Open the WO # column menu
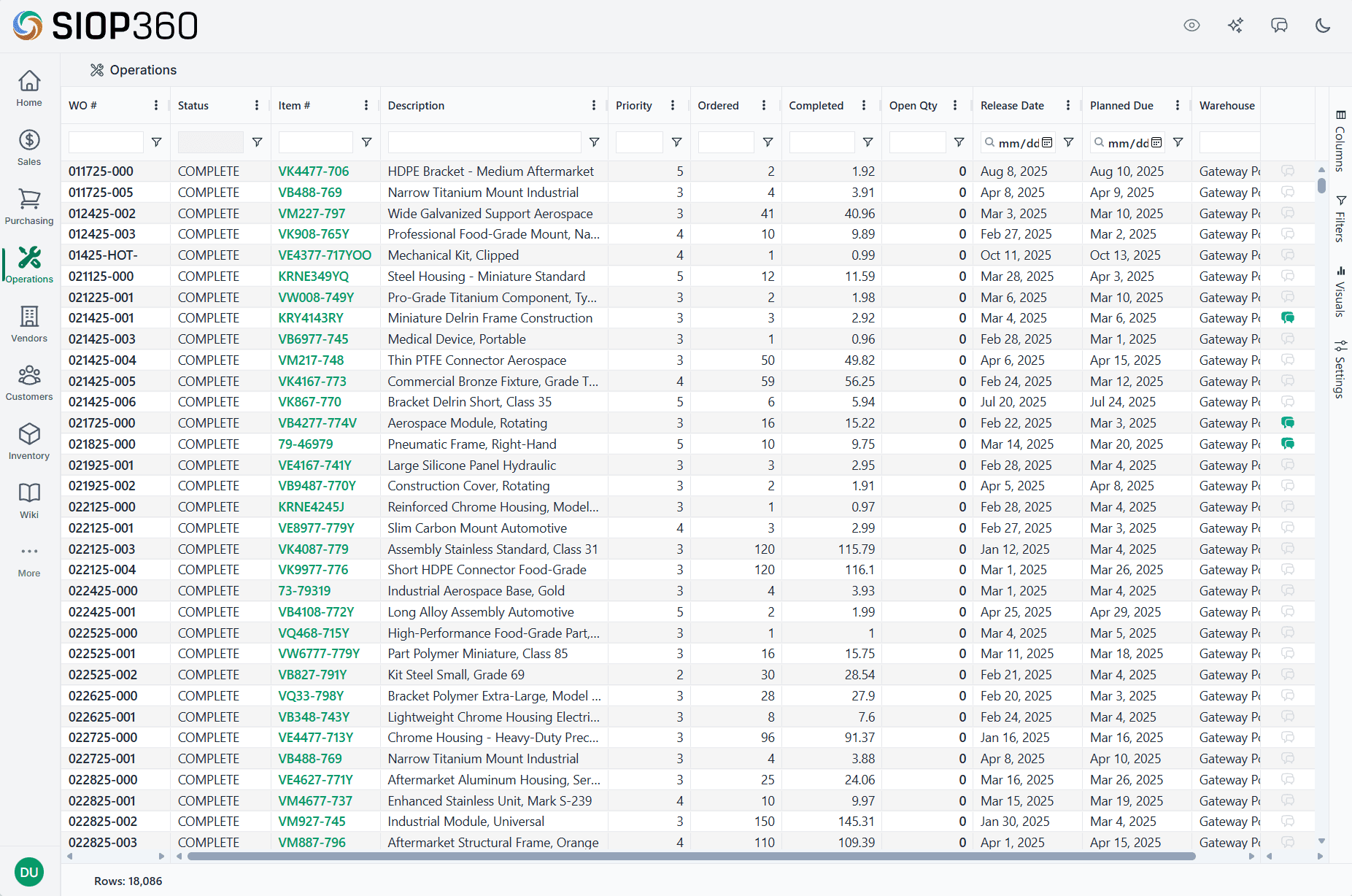The image size is (1352, 896). pyautogui.click(x=156, y=106)
